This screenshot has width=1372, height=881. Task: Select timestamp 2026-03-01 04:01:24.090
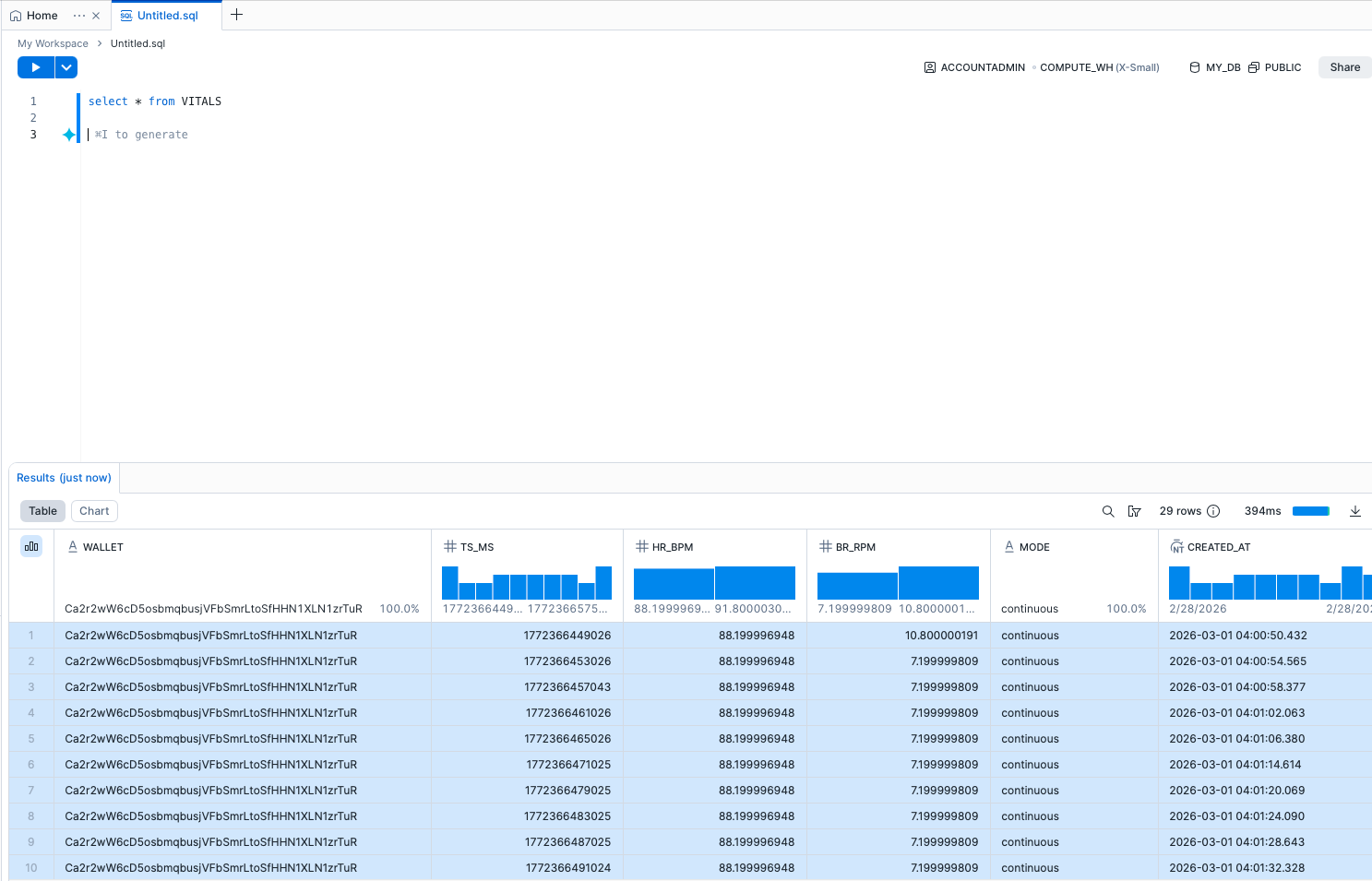[1265, 816]
